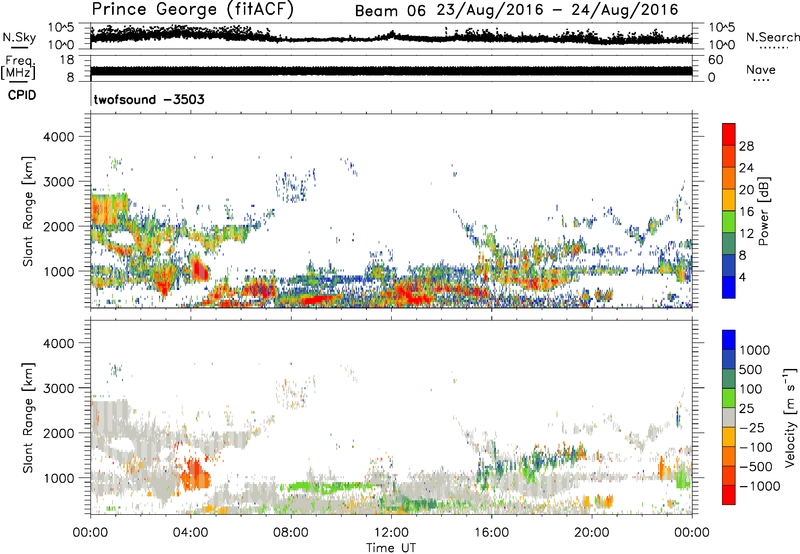Click the '16' tick on the Power scale
The image size is (800, 554).
pos(746,212)
